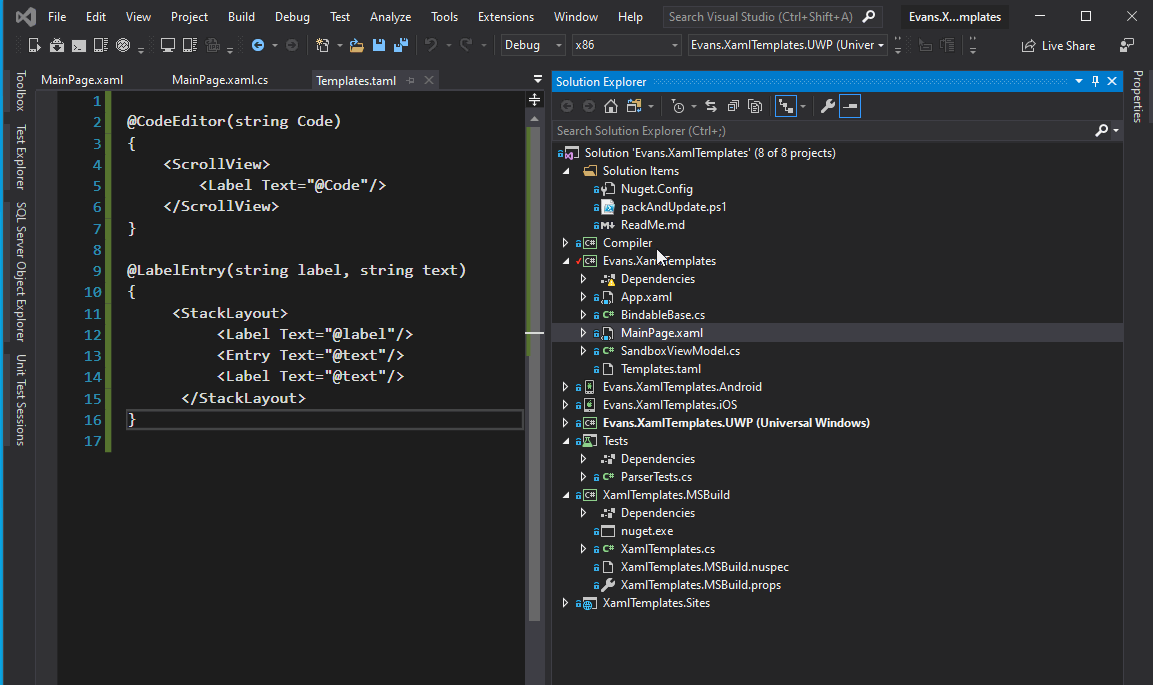Toggle auto-hide pin on Solution Explorer
Image resolution: width=1153 pixels, height=685 pixels.
pyautogui.click(x=1095, y=82)
